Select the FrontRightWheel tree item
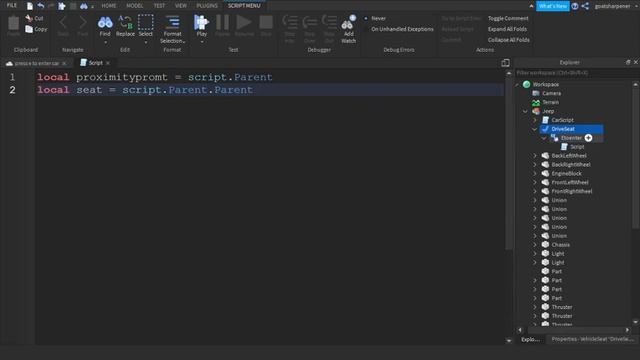Screen dimensions: 640x360 pos(571,191)
